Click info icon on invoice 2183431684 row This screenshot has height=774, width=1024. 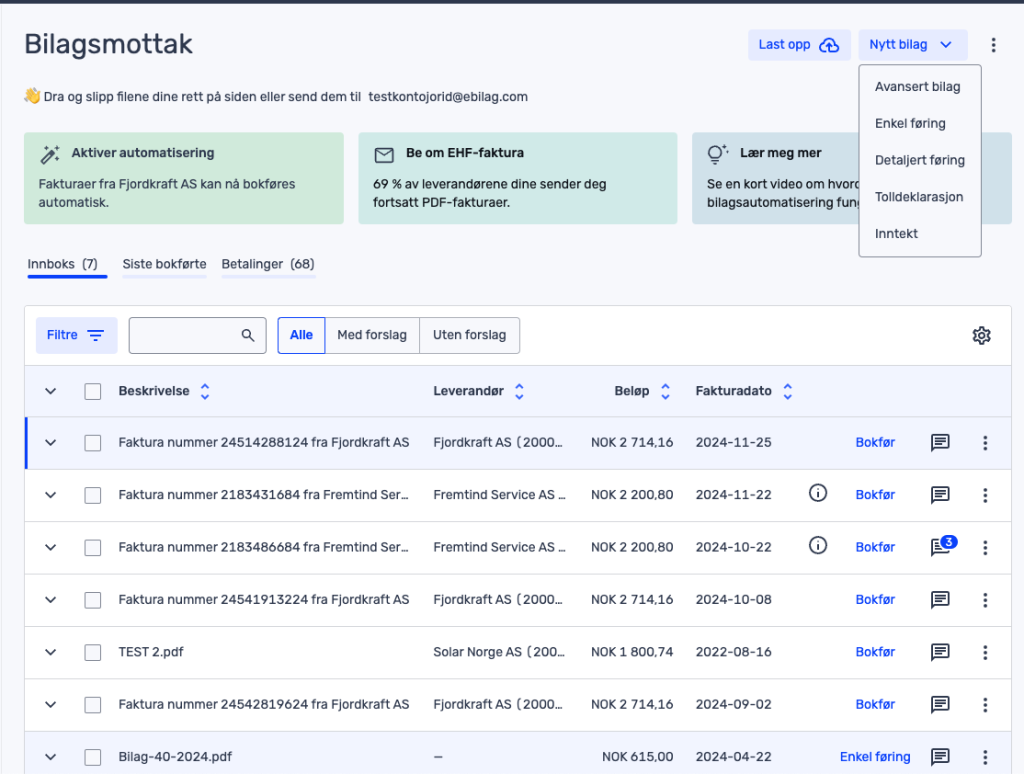pyautogui.click(x=818, y=493)
